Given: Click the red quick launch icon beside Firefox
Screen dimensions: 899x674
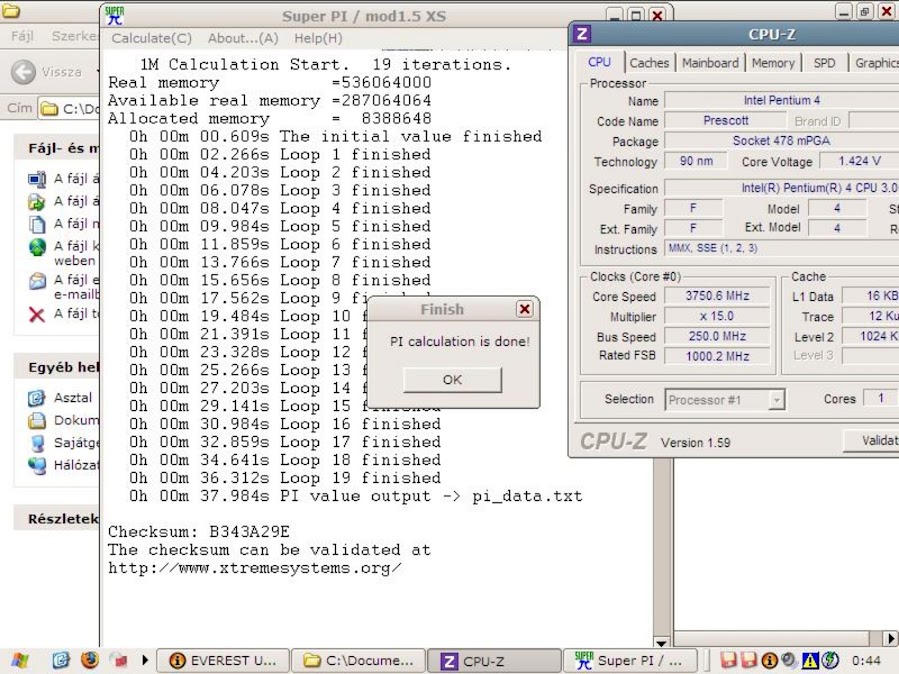Looking at the screenshot, I should click(x=119, y=660).
